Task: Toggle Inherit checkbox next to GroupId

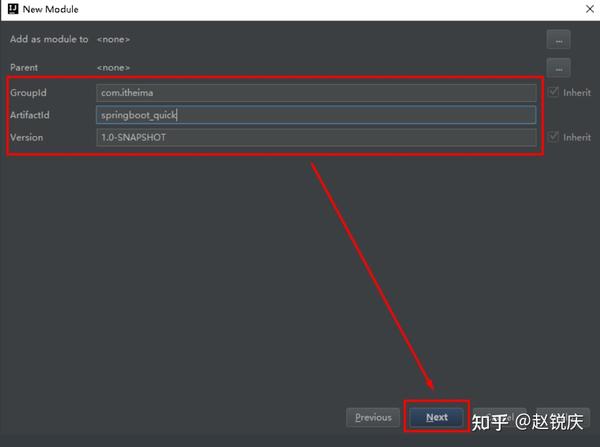Action: (553, 92)
